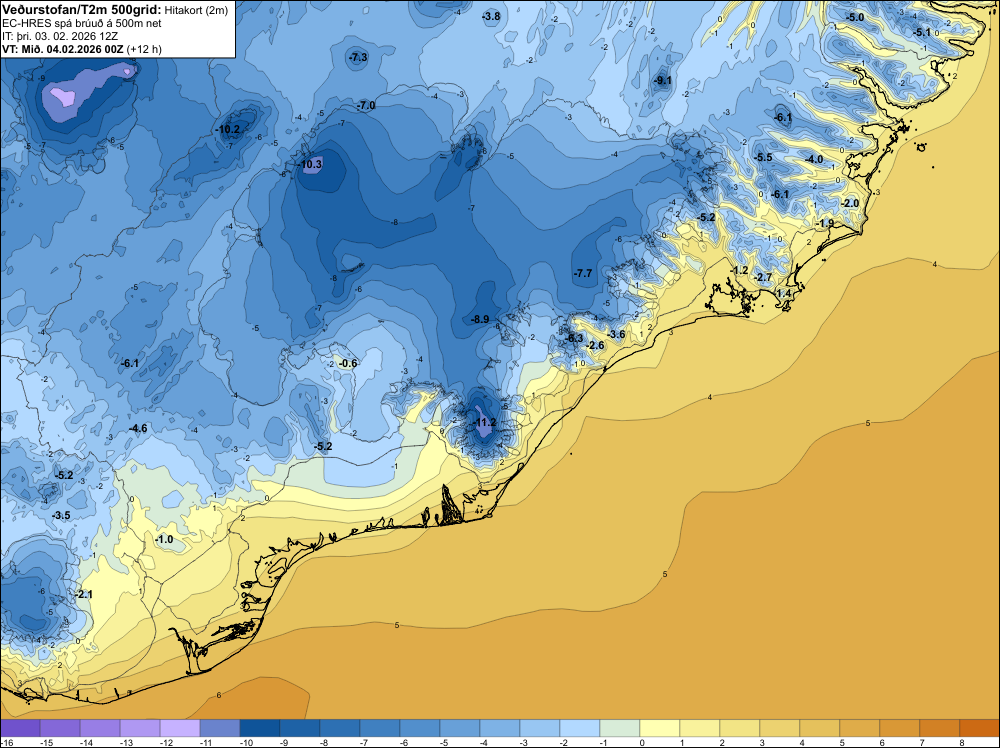This screenshot has height=748, width=1000.
Task: Select the initial time 'IT: þri. 03. 02. 2026 12Z'
Action: pyautogui.click(x=60, y=36)
